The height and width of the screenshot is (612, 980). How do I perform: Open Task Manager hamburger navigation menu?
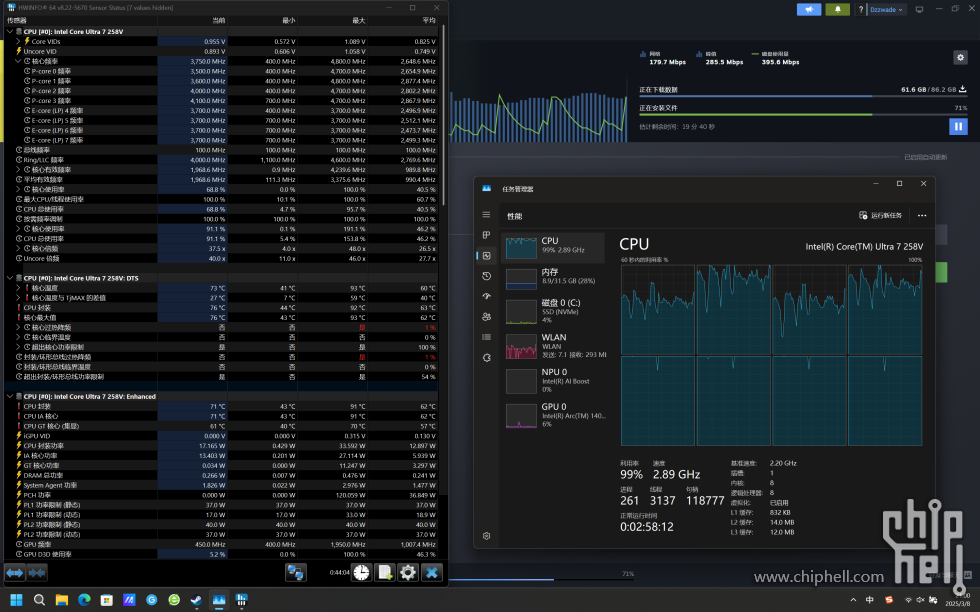click(486, 214)
